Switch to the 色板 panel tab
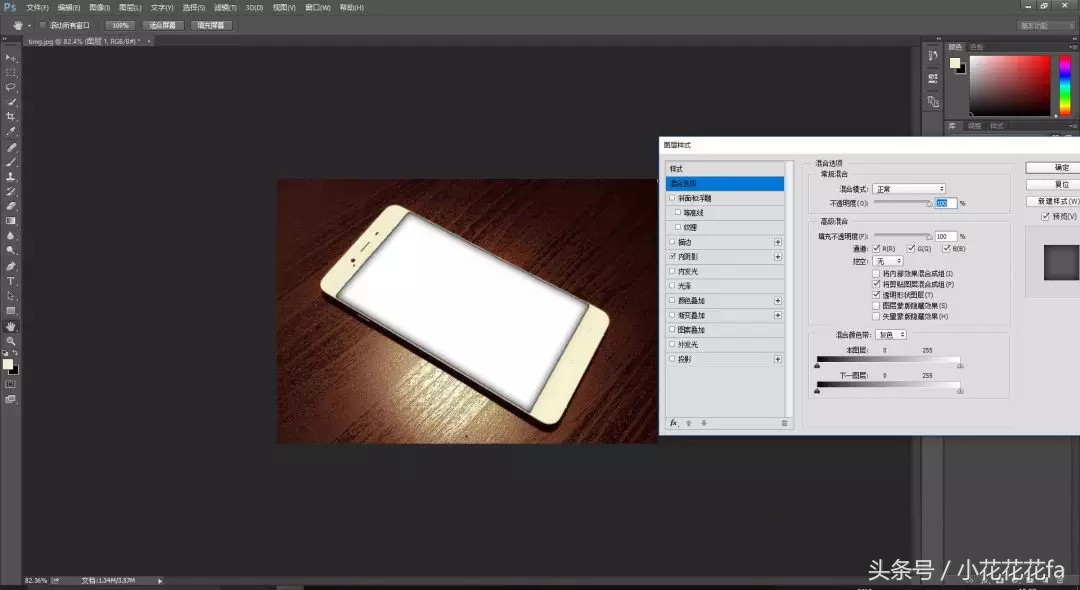Image resolution: width=1080 pixels, height=590 pixels. pos(977,45)
